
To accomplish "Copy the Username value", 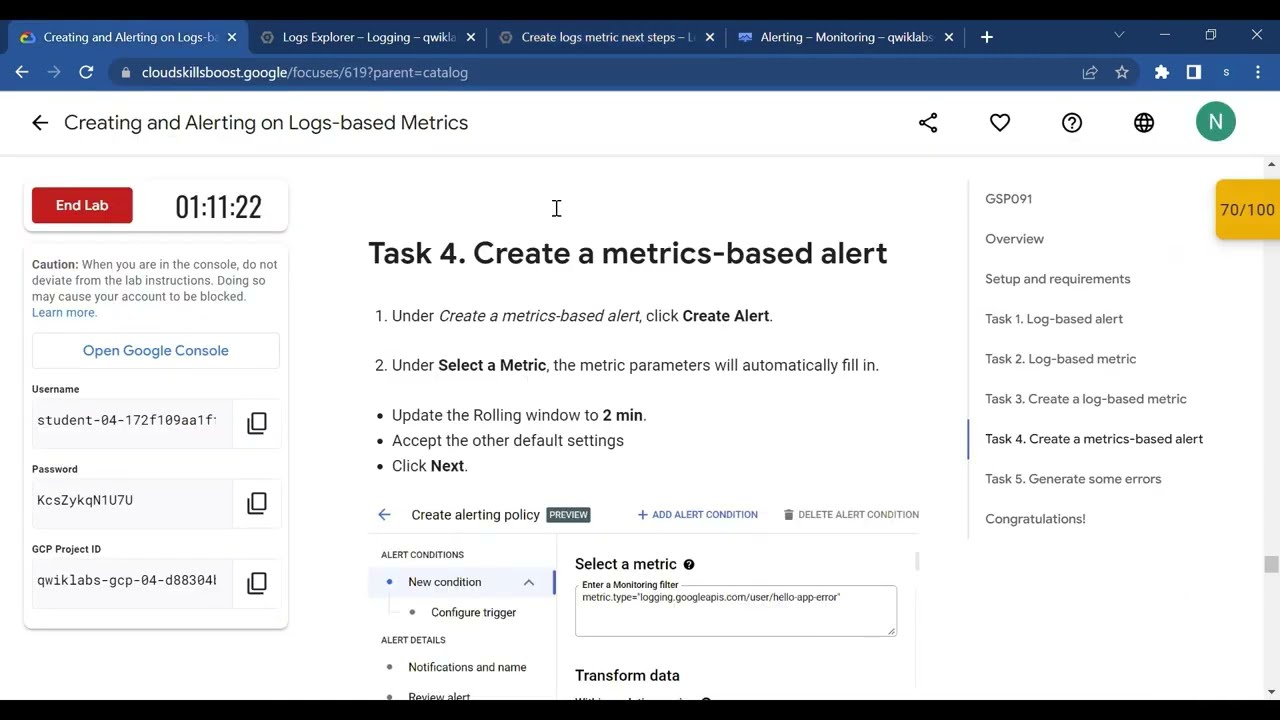I will click(x=257, y=423).
